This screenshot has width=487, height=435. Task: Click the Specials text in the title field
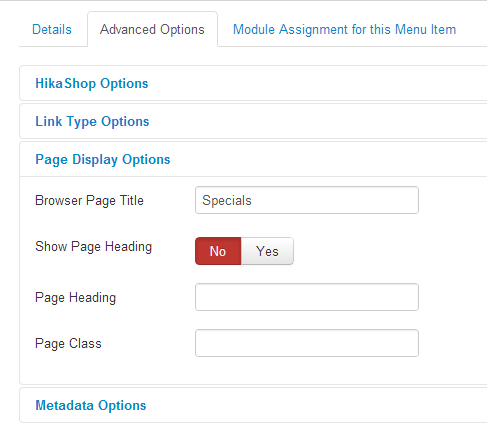point(227,200)
